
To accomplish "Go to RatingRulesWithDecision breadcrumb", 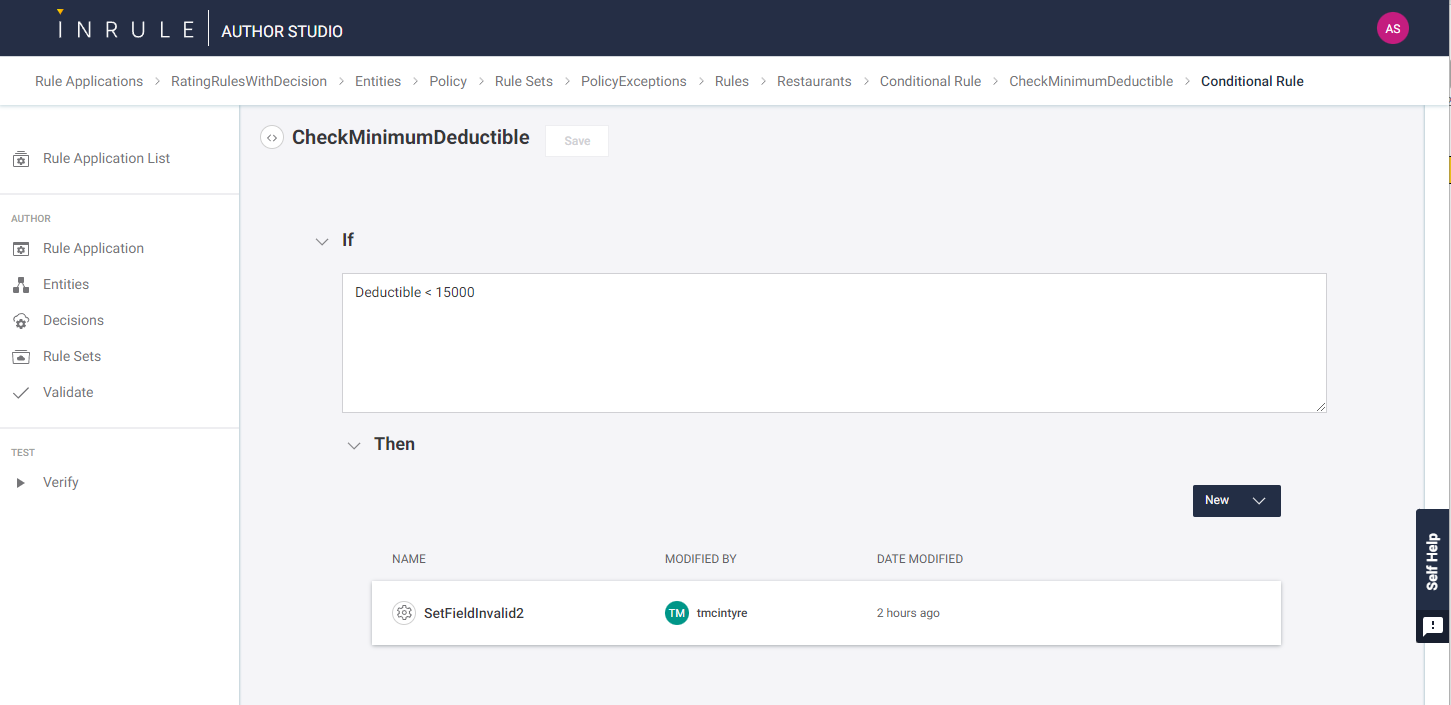I will tap(249, 81).
